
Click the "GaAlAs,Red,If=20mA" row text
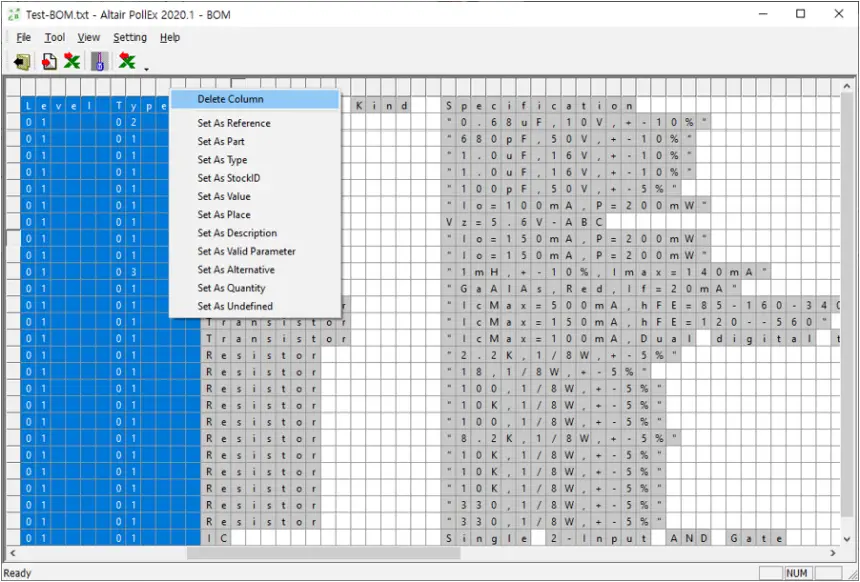click(x=591, y=289)
